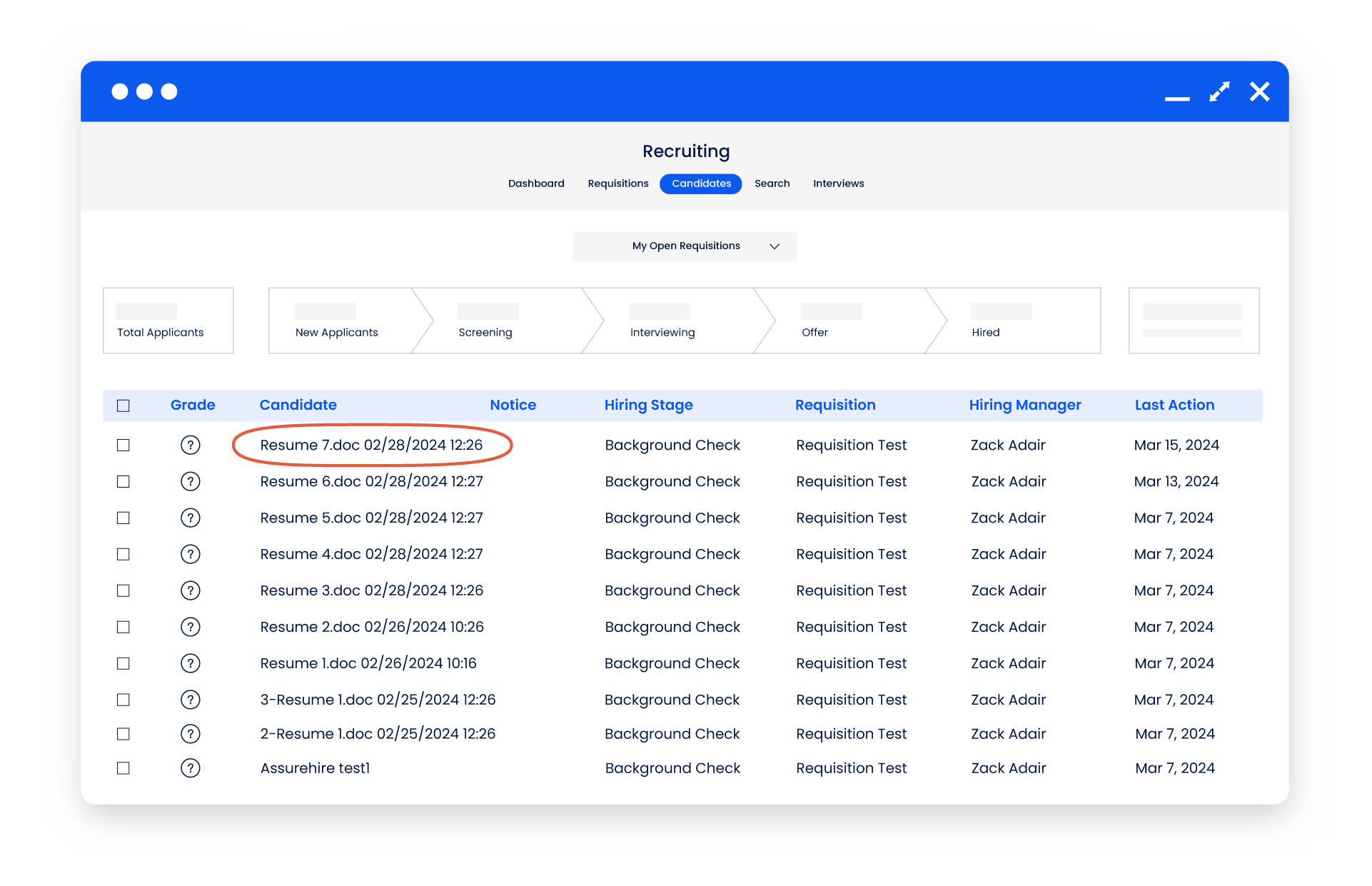This screenshot has height=886, width=1372.
Task: Check the checkbox on the Assurehire test1 row
Action: click(x=123, y=768)
